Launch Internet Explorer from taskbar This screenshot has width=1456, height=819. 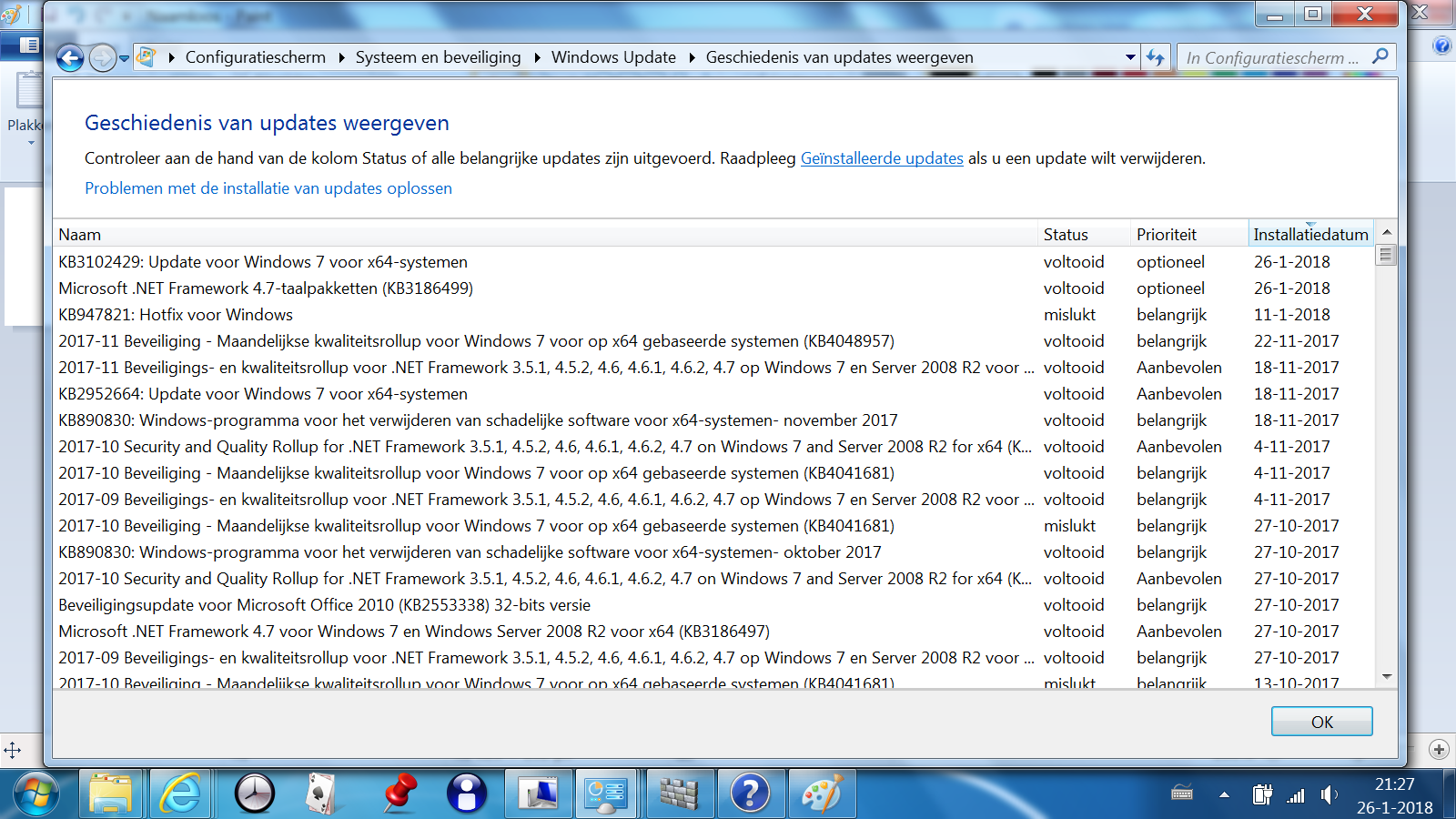pyautogui.click(x=180, y=794)
